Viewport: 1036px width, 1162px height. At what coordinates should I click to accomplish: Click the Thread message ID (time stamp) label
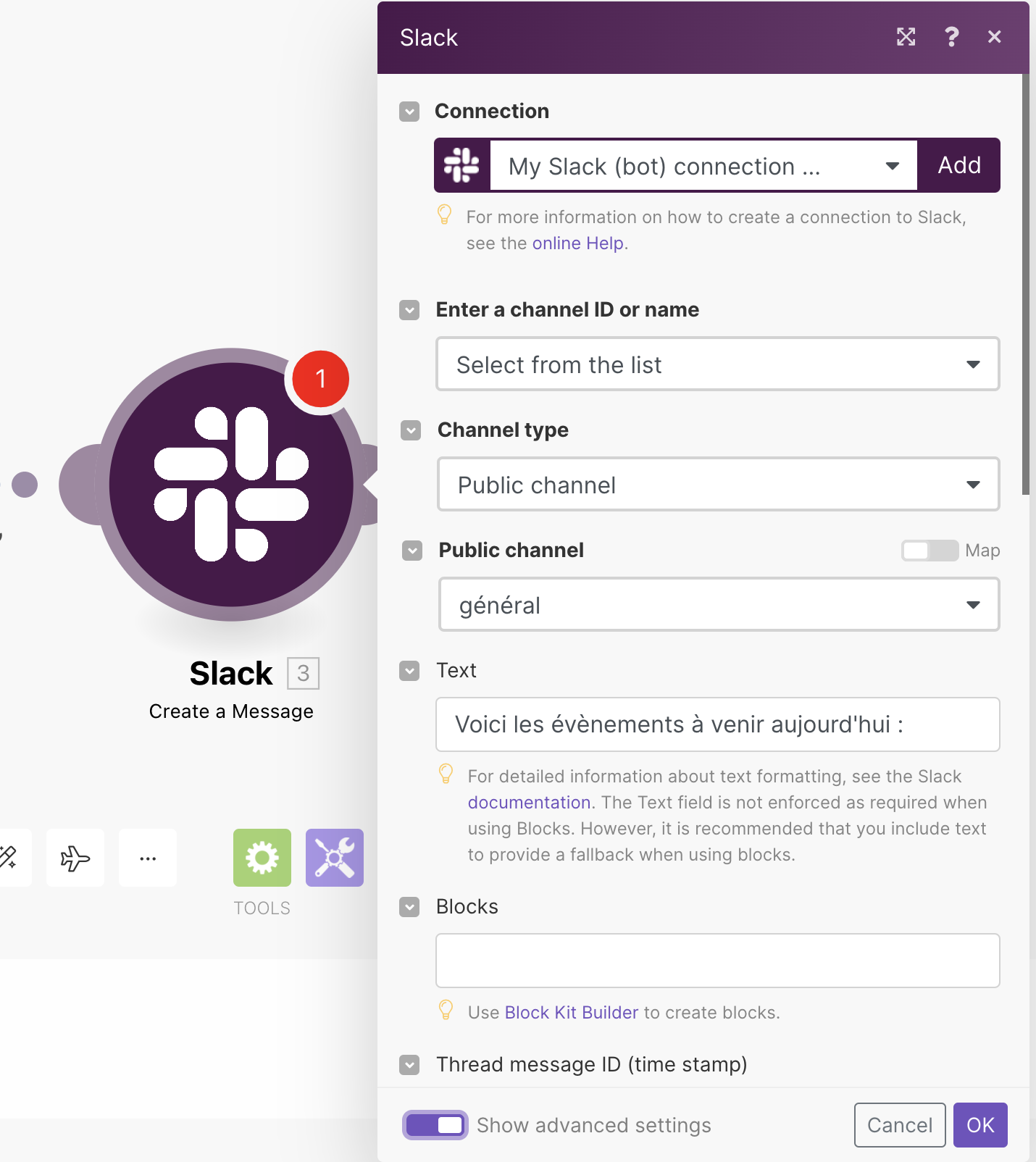pyautogui.click(x=592, y=1065)
